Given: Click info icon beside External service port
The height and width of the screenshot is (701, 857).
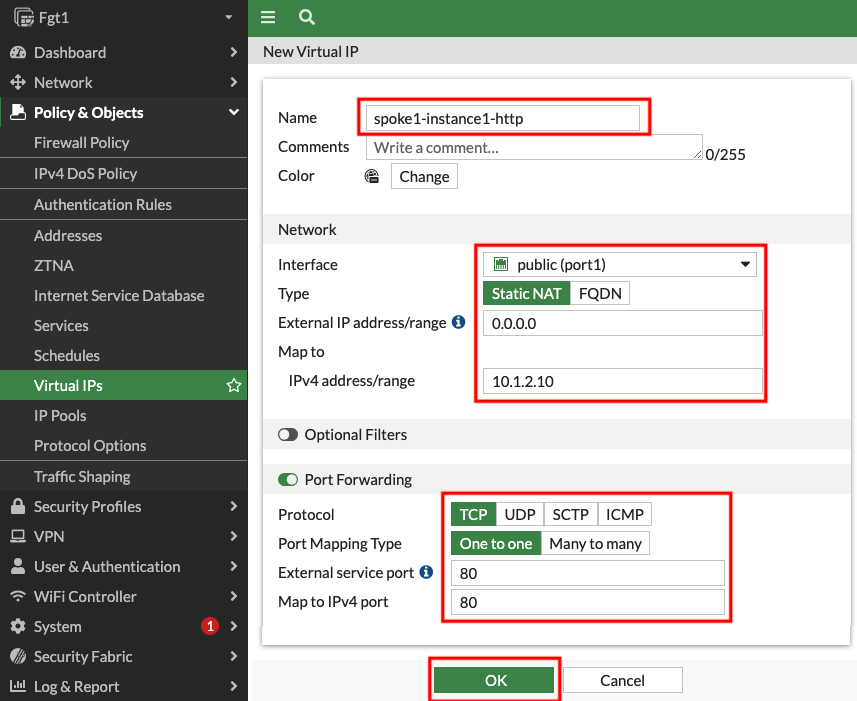Looking at the screenshot, I should (x=426, y=572).
